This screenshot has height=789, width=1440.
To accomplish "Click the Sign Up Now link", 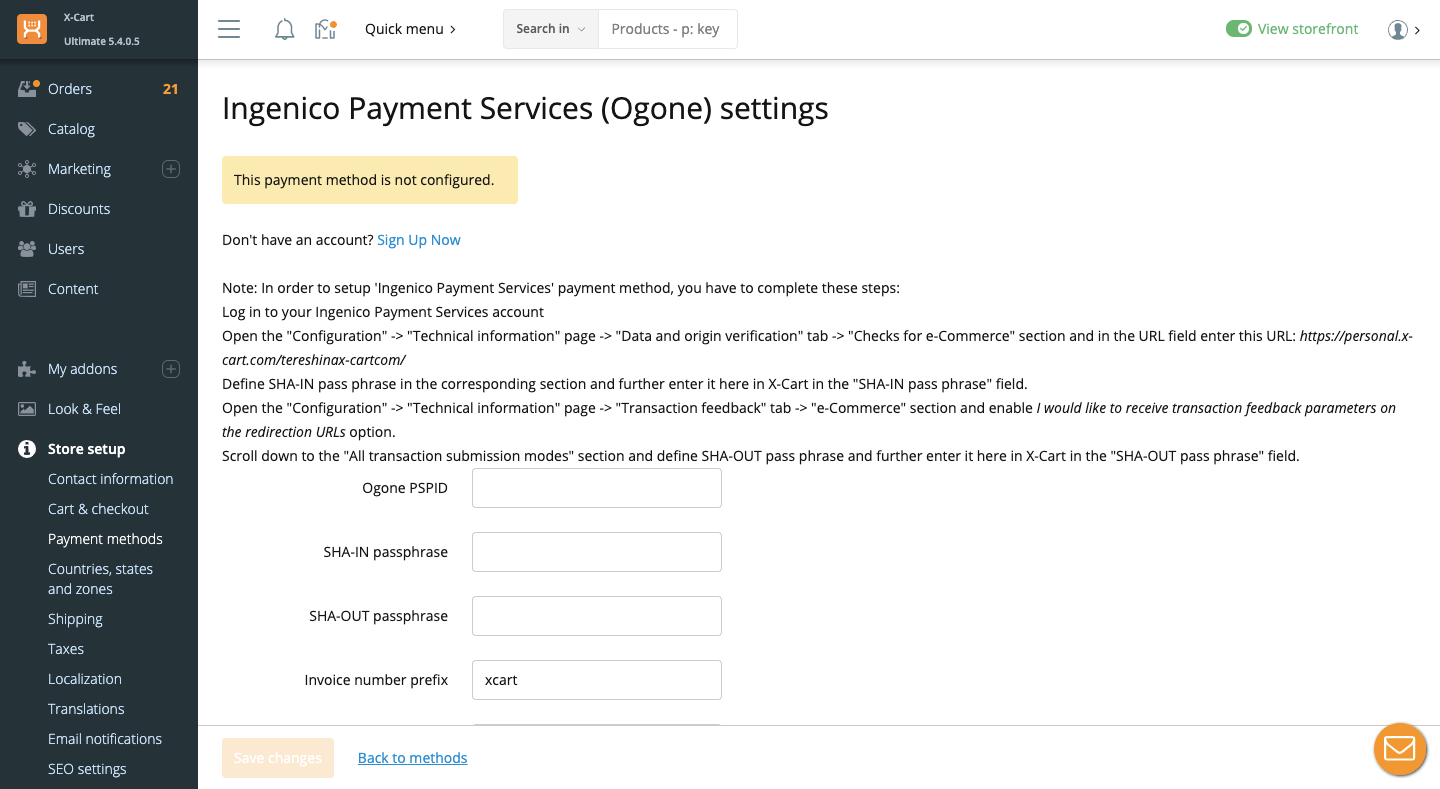I will (418, 240).
